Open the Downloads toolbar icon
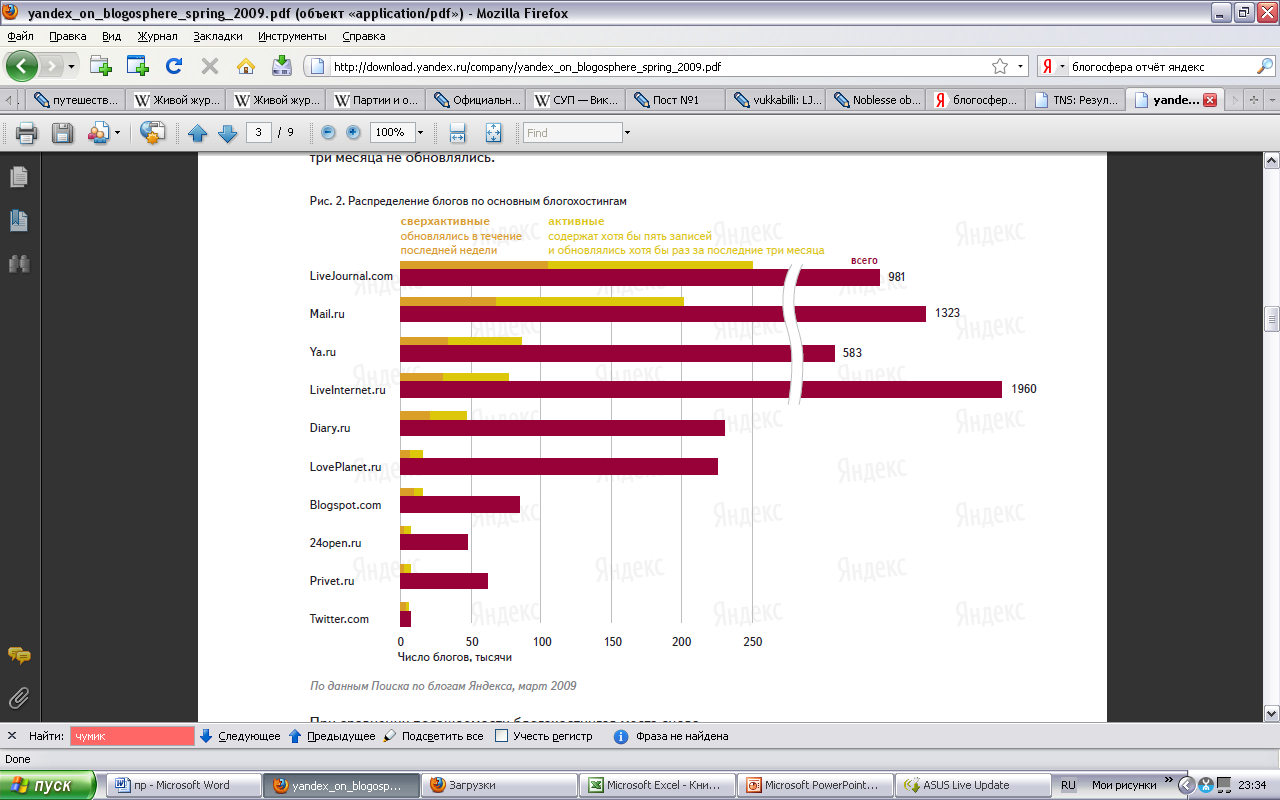This screenshot has height=800, width=1280. point(282,66)
